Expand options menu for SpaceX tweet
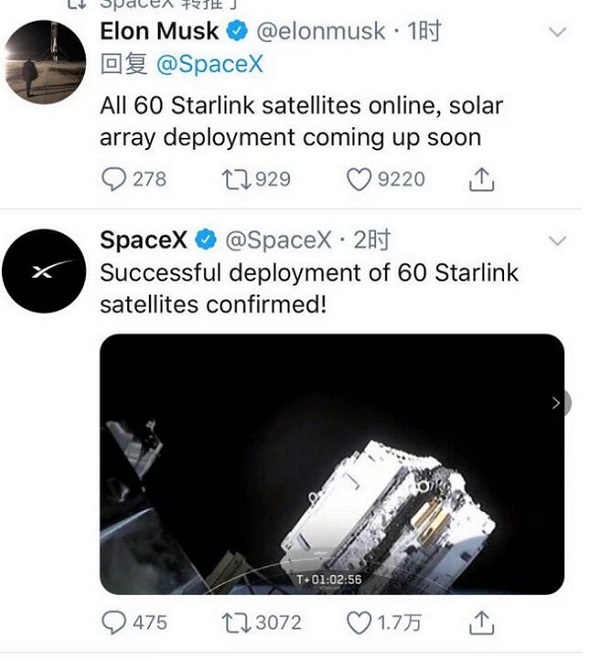Image resolution: width=600 pixels, height=660 pixels. tap(558, 241)
